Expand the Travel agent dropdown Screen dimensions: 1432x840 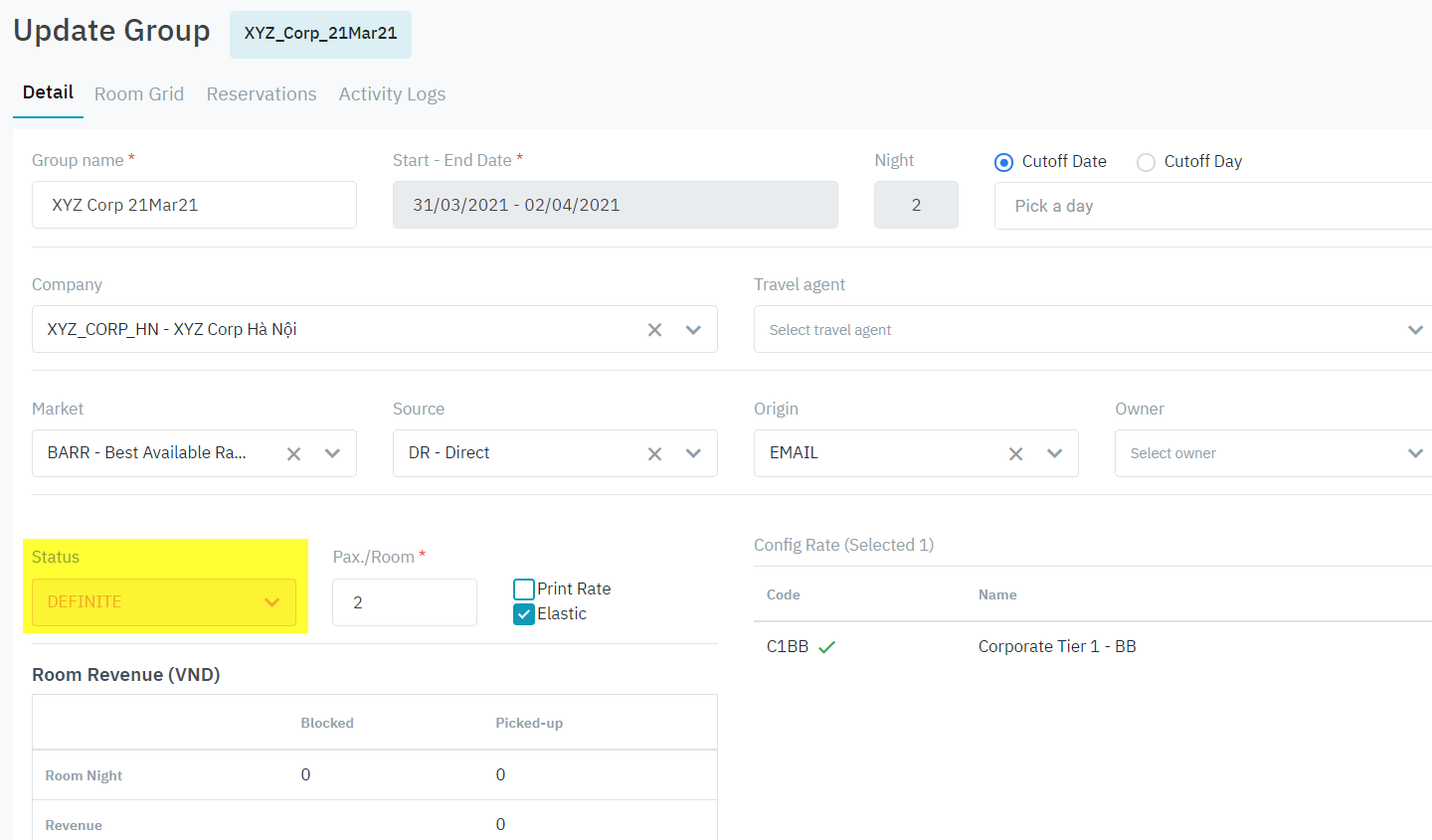pyautogui.click(x=1414, y=330)
